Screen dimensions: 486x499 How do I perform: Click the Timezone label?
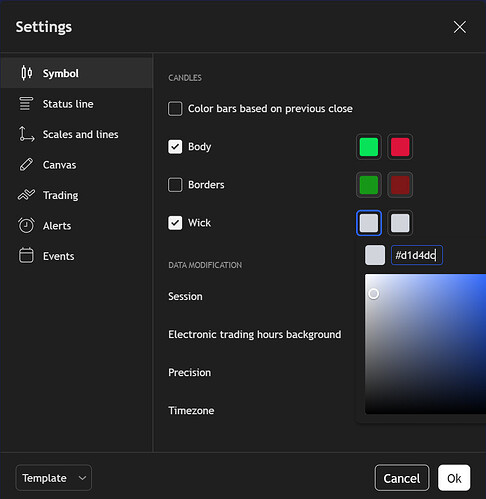[191, 410]
